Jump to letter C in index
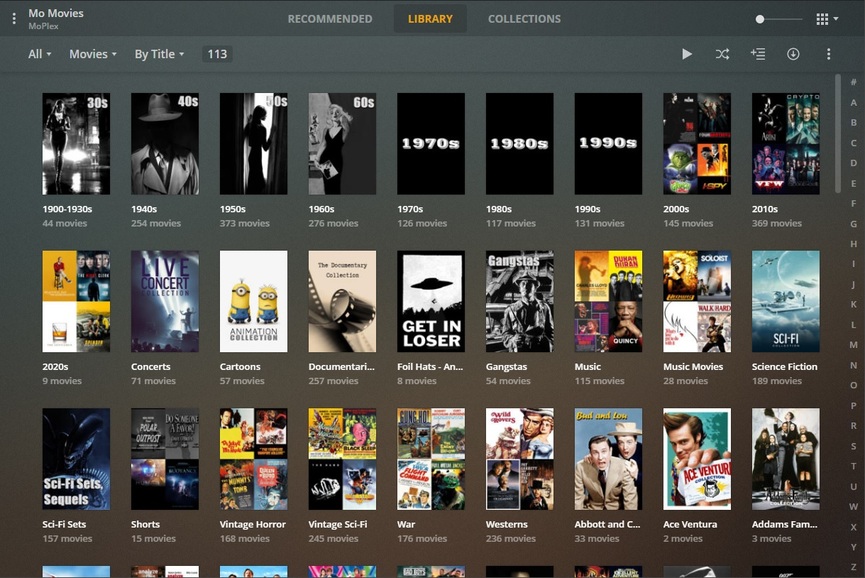 (853, 143)
